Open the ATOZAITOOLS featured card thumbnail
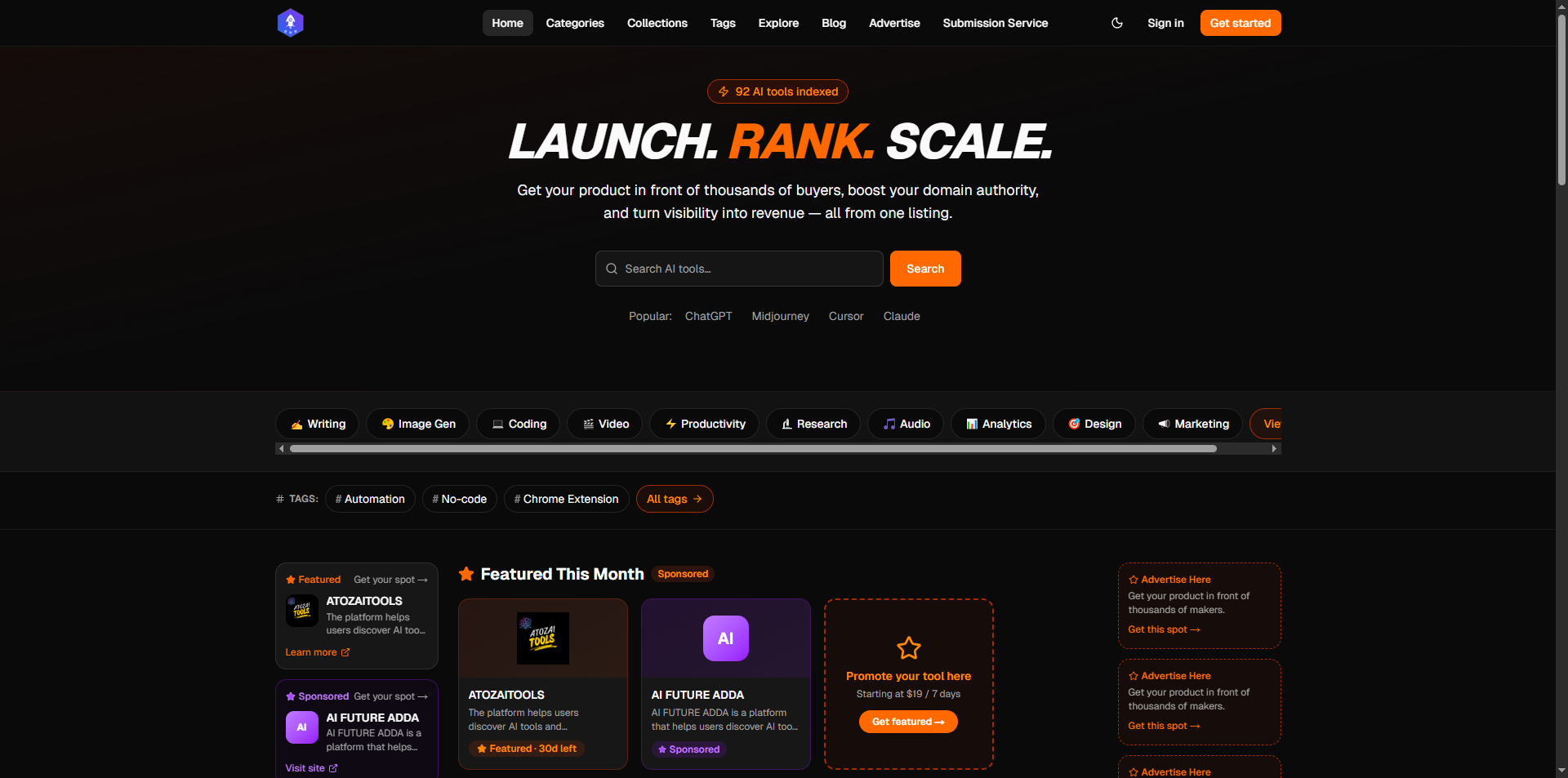 (x=543, y=638)
